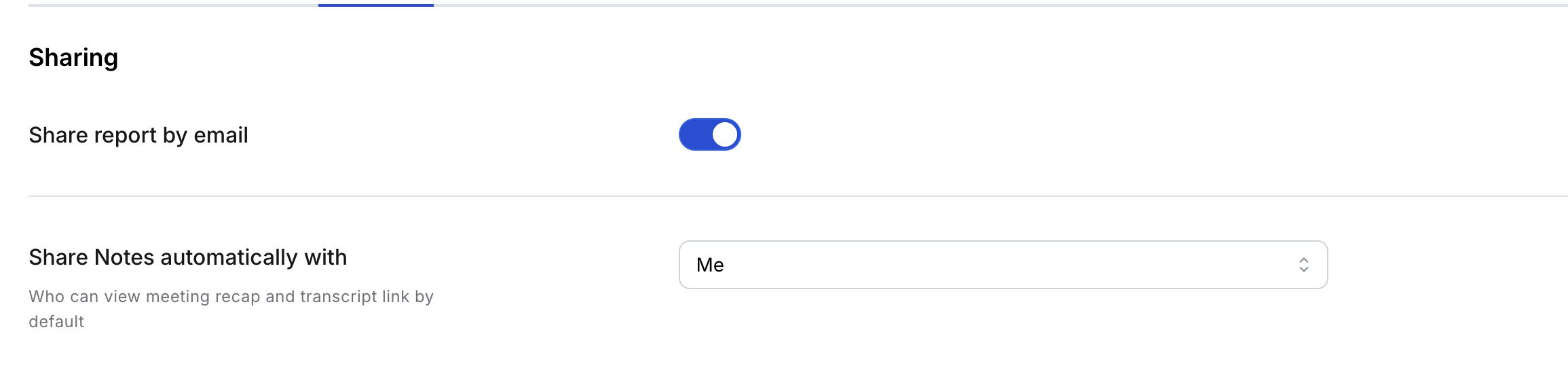Click the white knob of the email toggle
Screen dimensions: 1568x372
click(725, 134)
